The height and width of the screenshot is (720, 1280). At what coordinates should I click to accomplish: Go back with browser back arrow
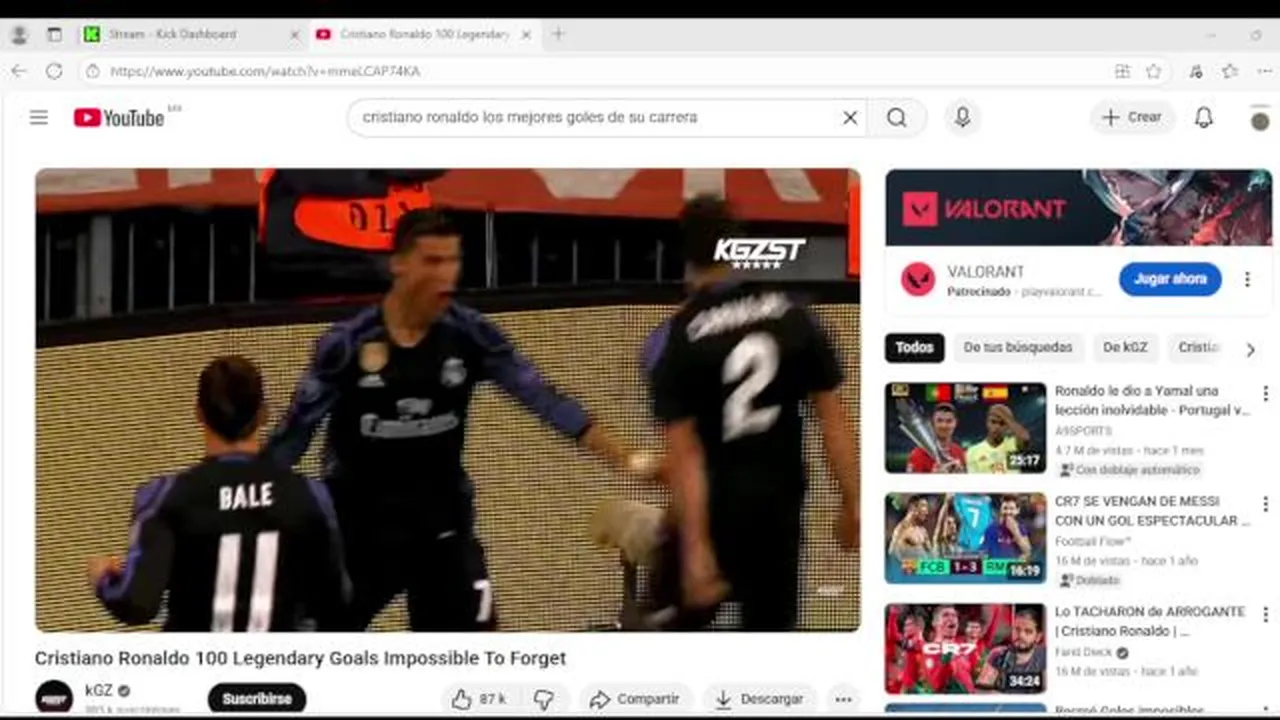(18, 71)
